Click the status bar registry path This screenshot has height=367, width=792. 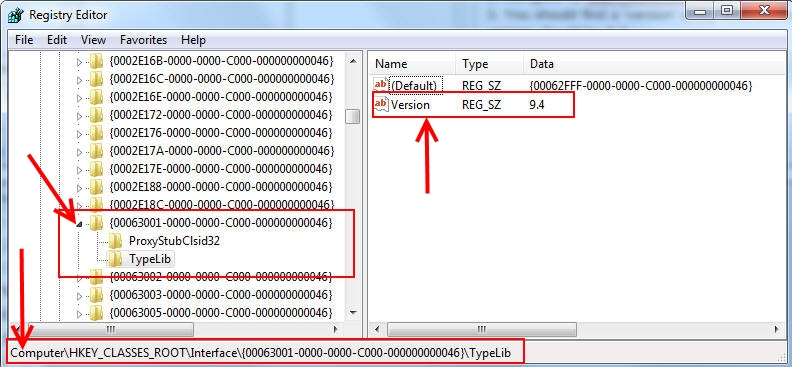point(261,353)
